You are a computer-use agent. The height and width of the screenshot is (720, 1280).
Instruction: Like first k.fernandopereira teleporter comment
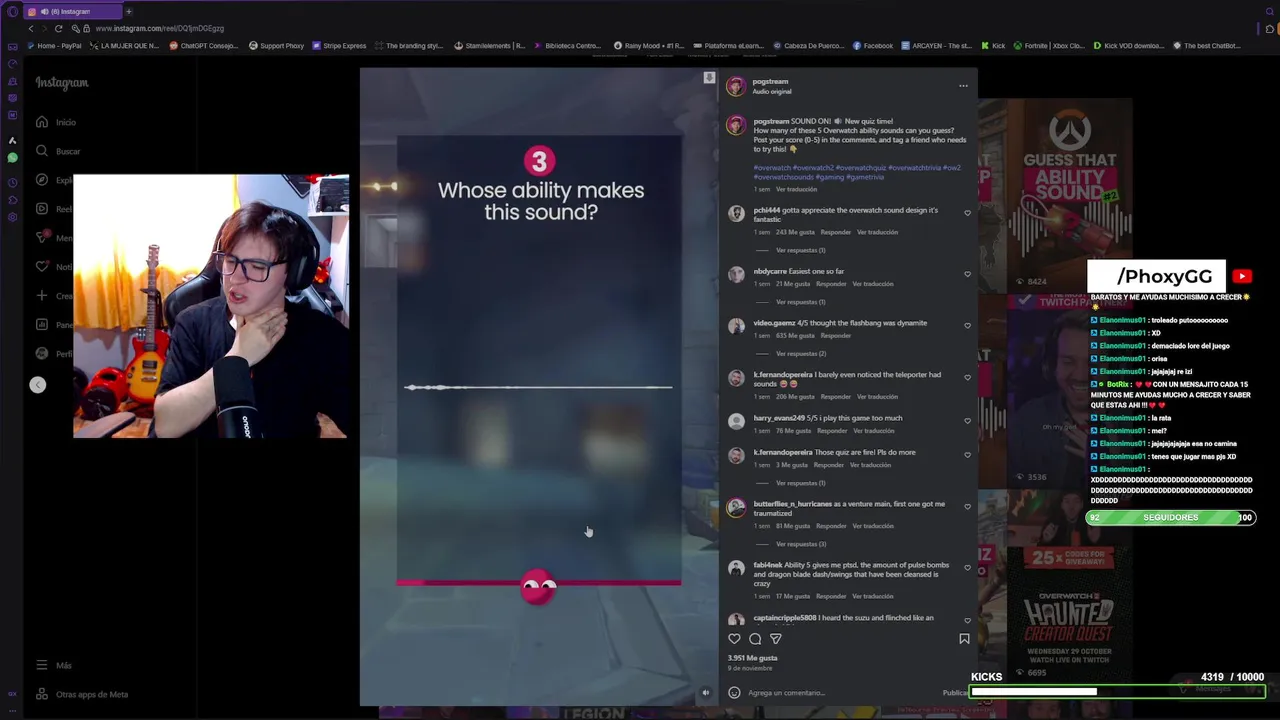[x=967, y=378]
